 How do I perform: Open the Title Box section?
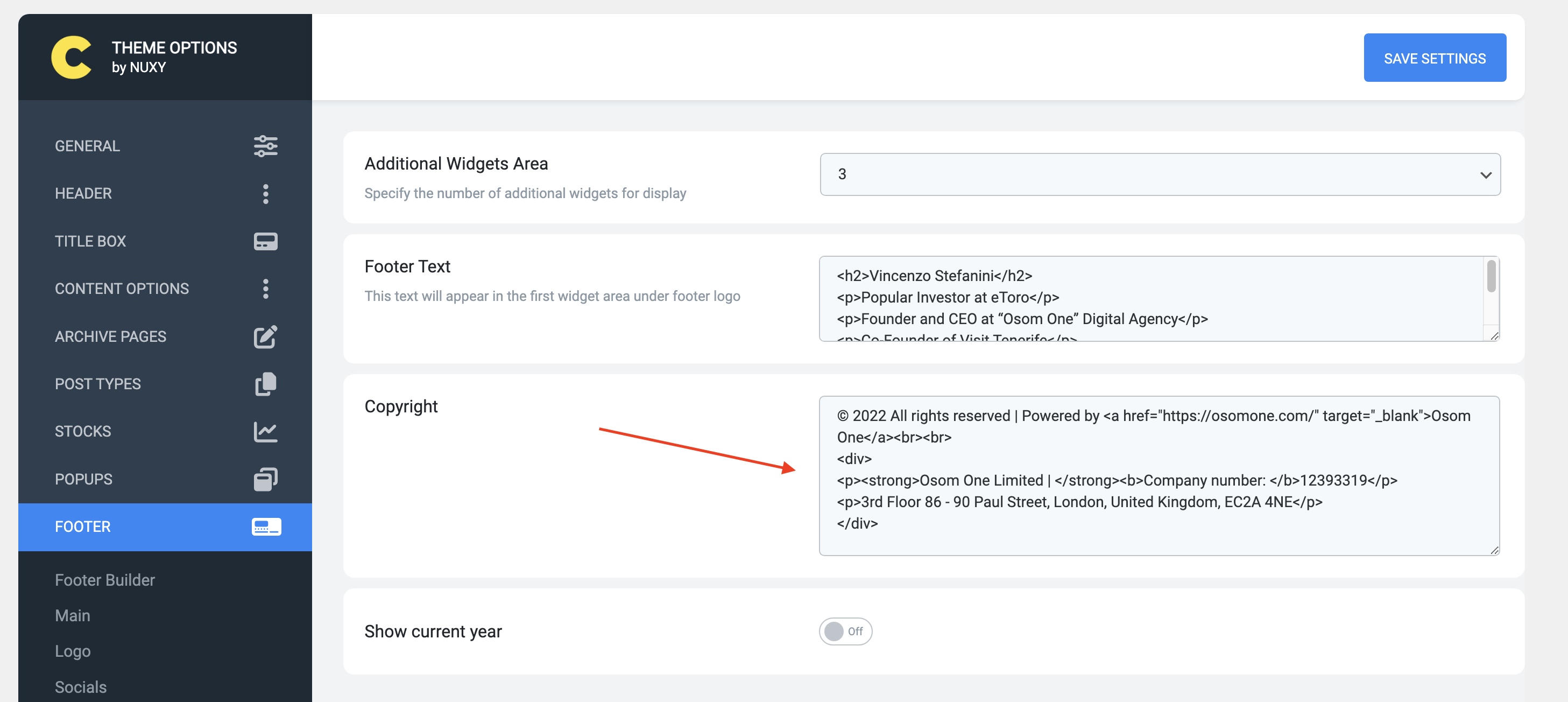point(165,241)
